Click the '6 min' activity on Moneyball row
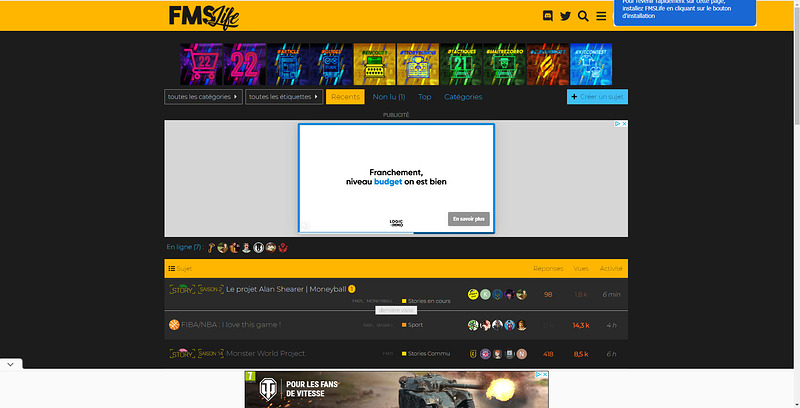The image size is (800, 408). point(611,294)
